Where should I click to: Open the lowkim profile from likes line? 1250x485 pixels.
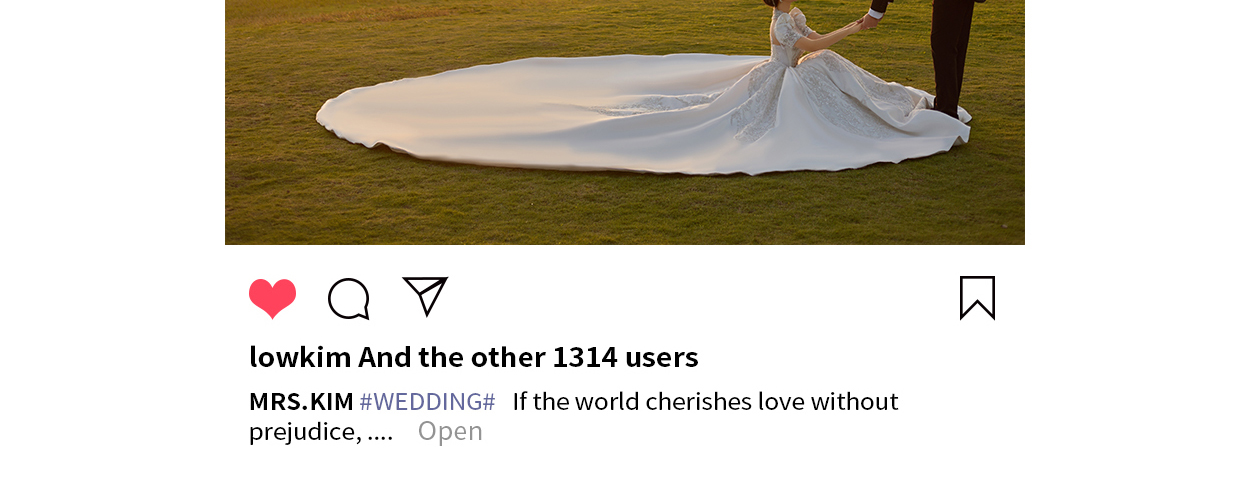(x=300, y=357)
